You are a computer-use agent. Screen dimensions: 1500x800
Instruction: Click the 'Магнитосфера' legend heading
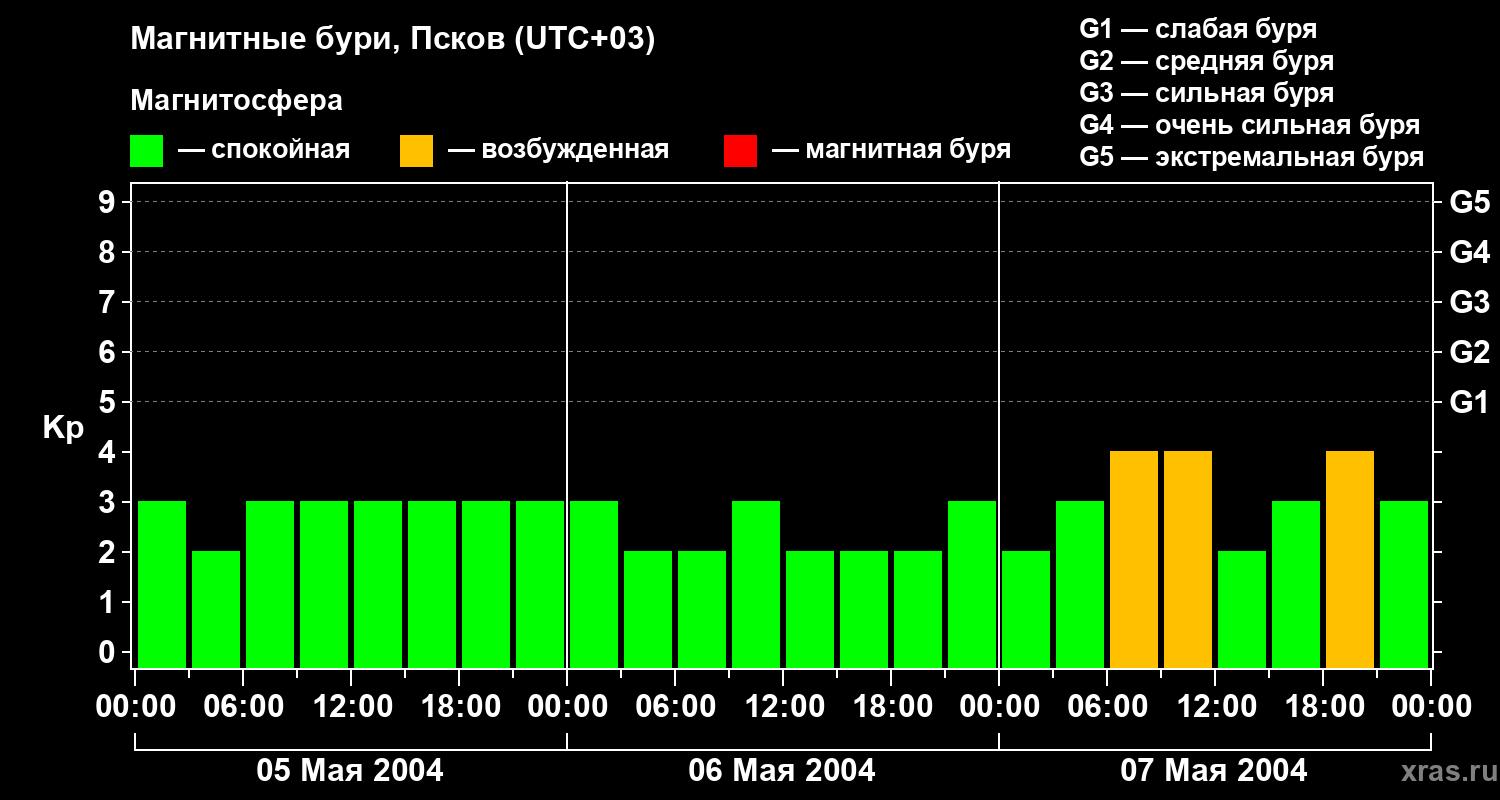pyautogui.click(x=236, y=101)
